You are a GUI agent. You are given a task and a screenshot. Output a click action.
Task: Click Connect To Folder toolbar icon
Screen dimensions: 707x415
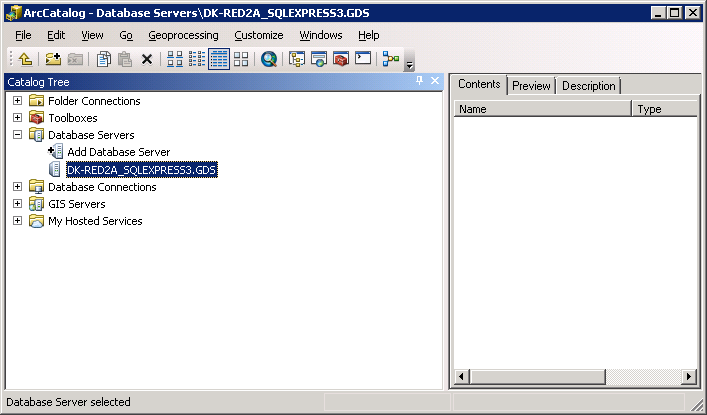coord(53,59)
